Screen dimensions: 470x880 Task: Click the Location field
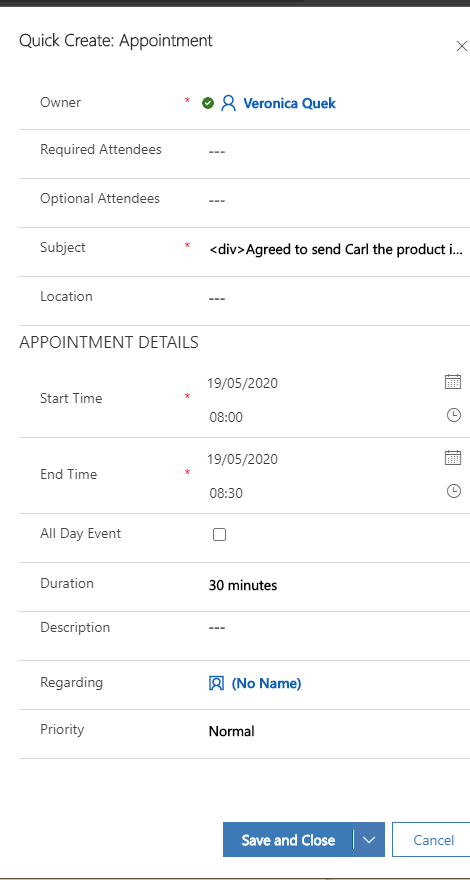[x=336, y=298]
